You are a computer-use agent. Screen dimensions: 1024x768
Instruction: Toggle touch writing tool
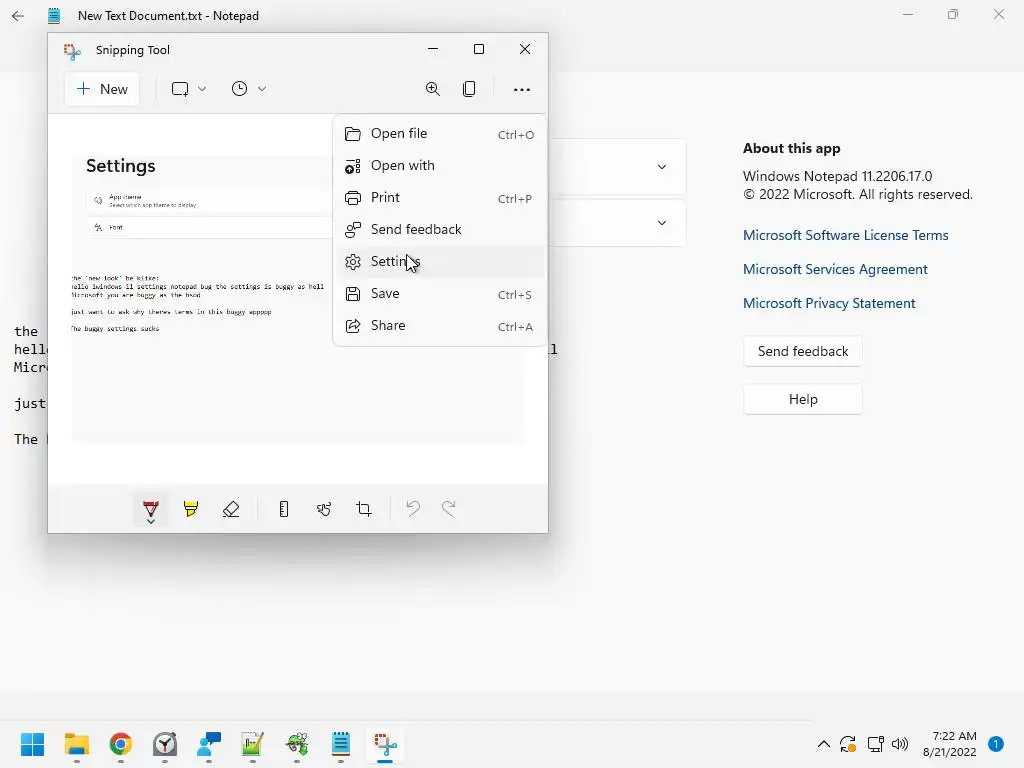click(x=324, y=509)
